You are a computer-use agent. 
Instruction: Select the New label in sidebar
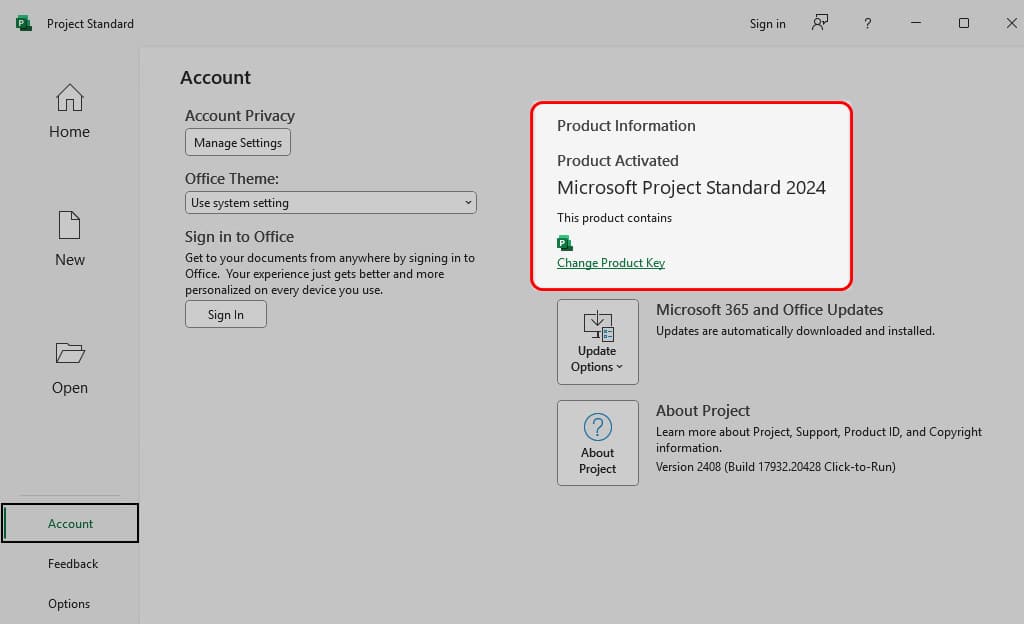click(x=70, y=260)
